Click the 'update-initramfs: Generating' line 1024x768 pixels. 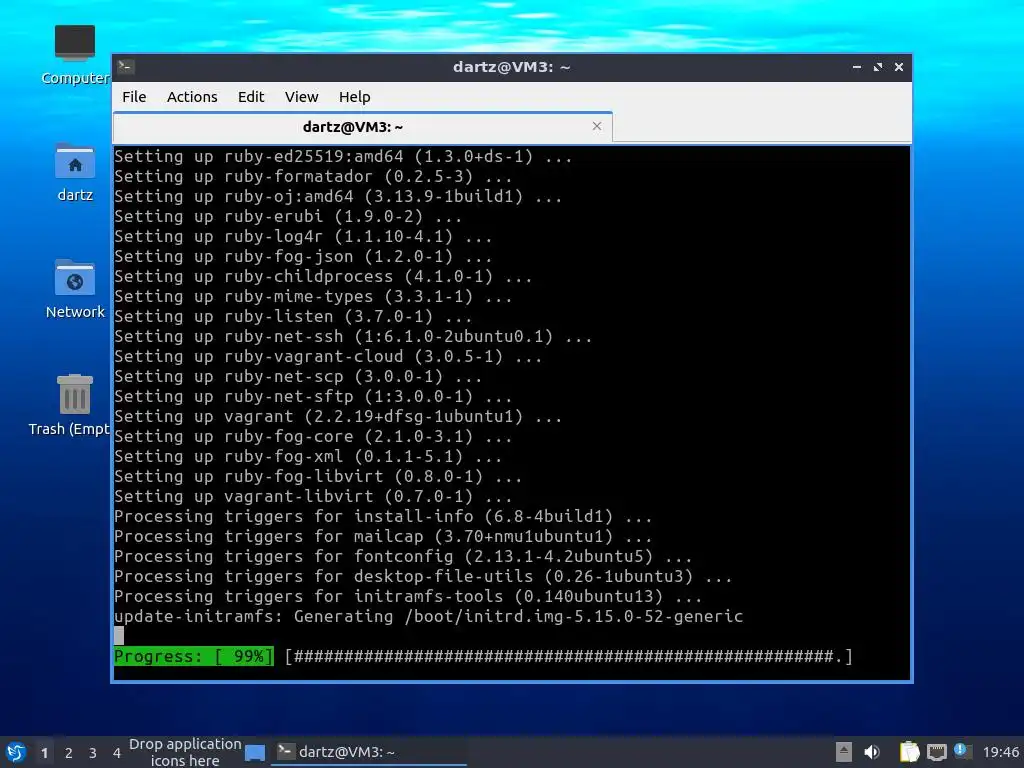428,616
